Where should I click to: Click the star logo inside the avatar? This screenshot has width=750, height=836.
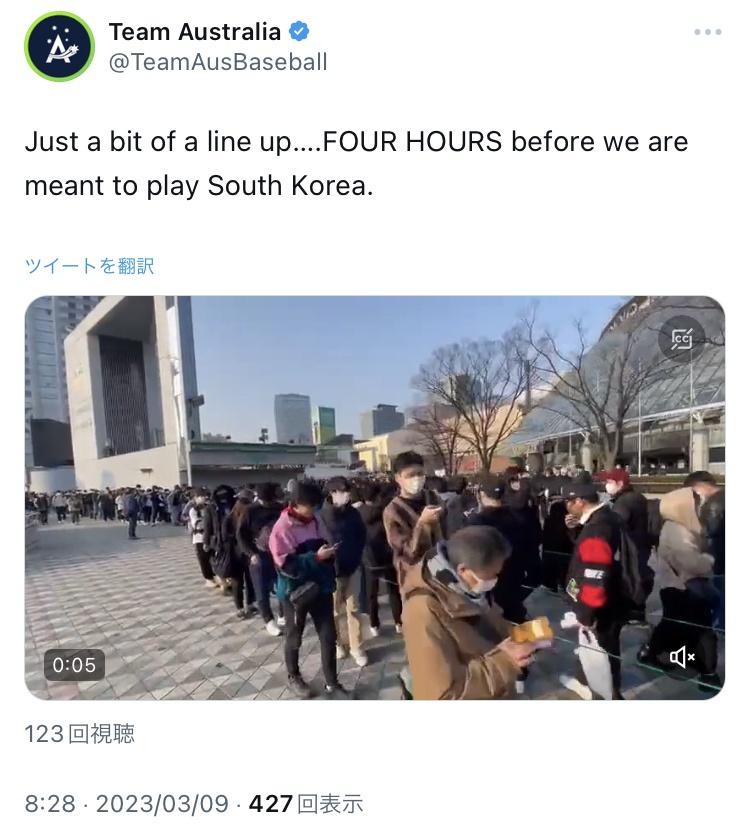click(x=60, y=47)
